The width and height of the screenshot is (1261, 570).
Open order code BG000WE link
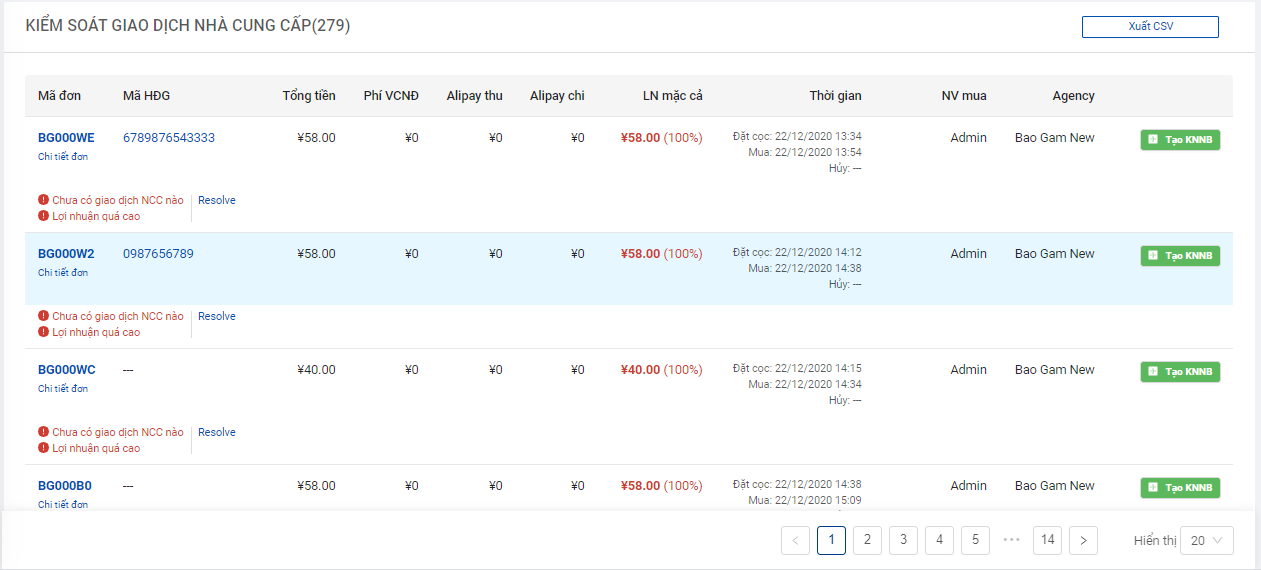(66, 138)
